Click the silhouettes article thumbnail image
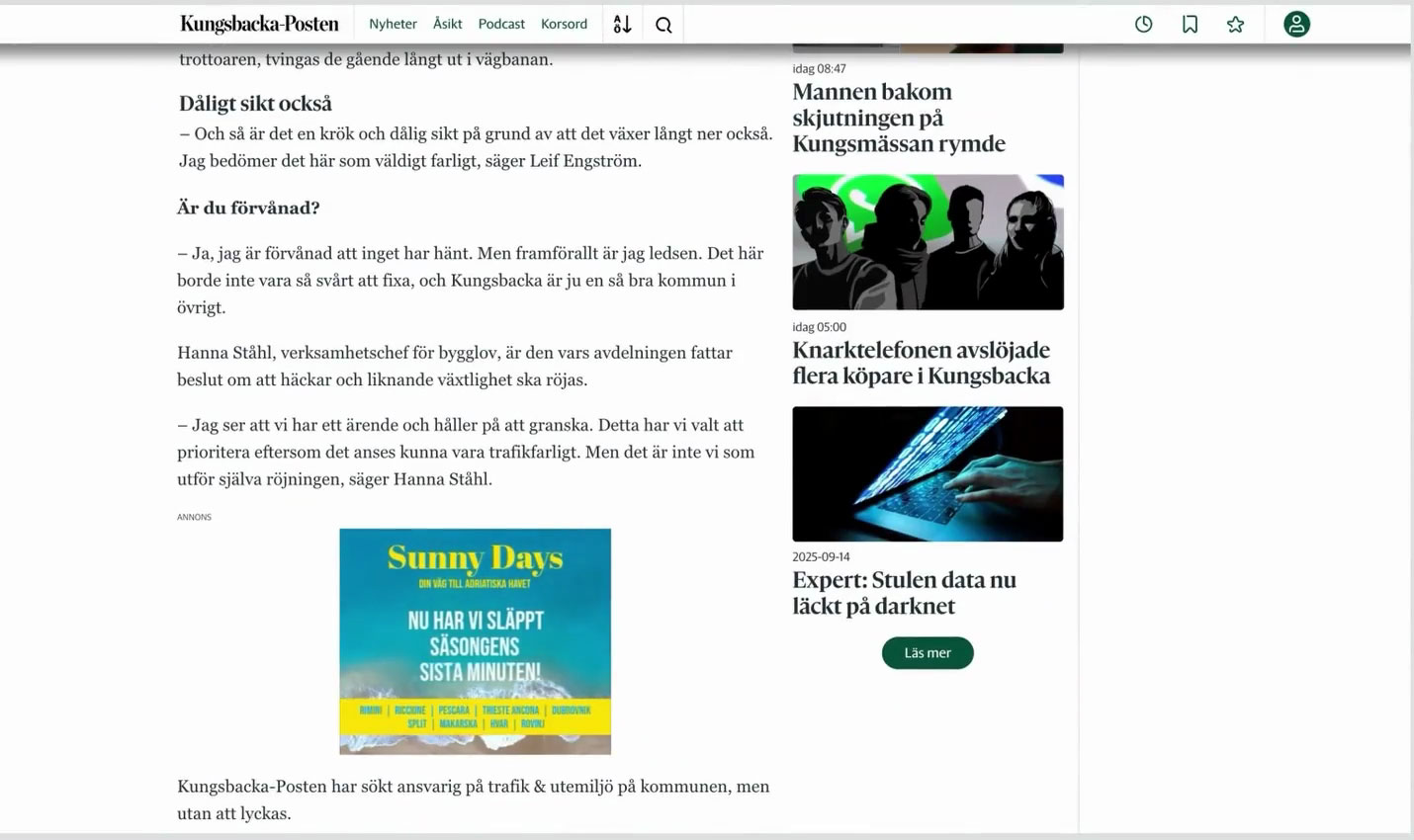1414x840 pixels. 928,242
